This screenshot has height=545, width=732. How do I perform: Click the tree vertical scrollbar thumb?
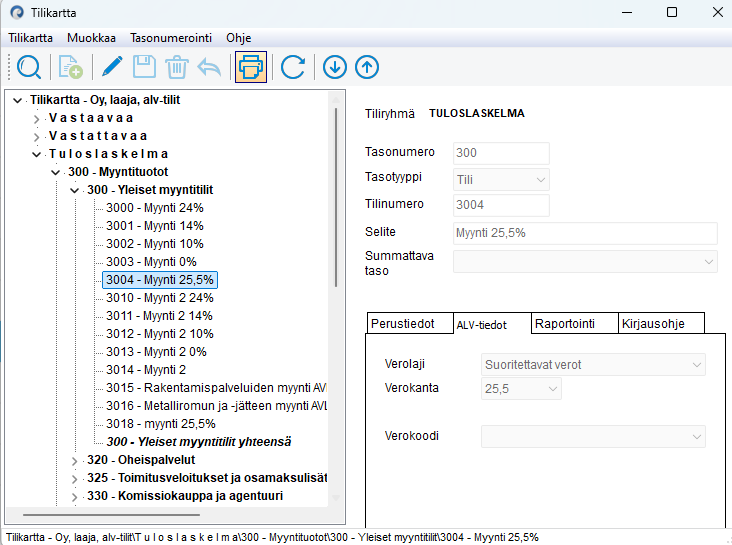335,197
